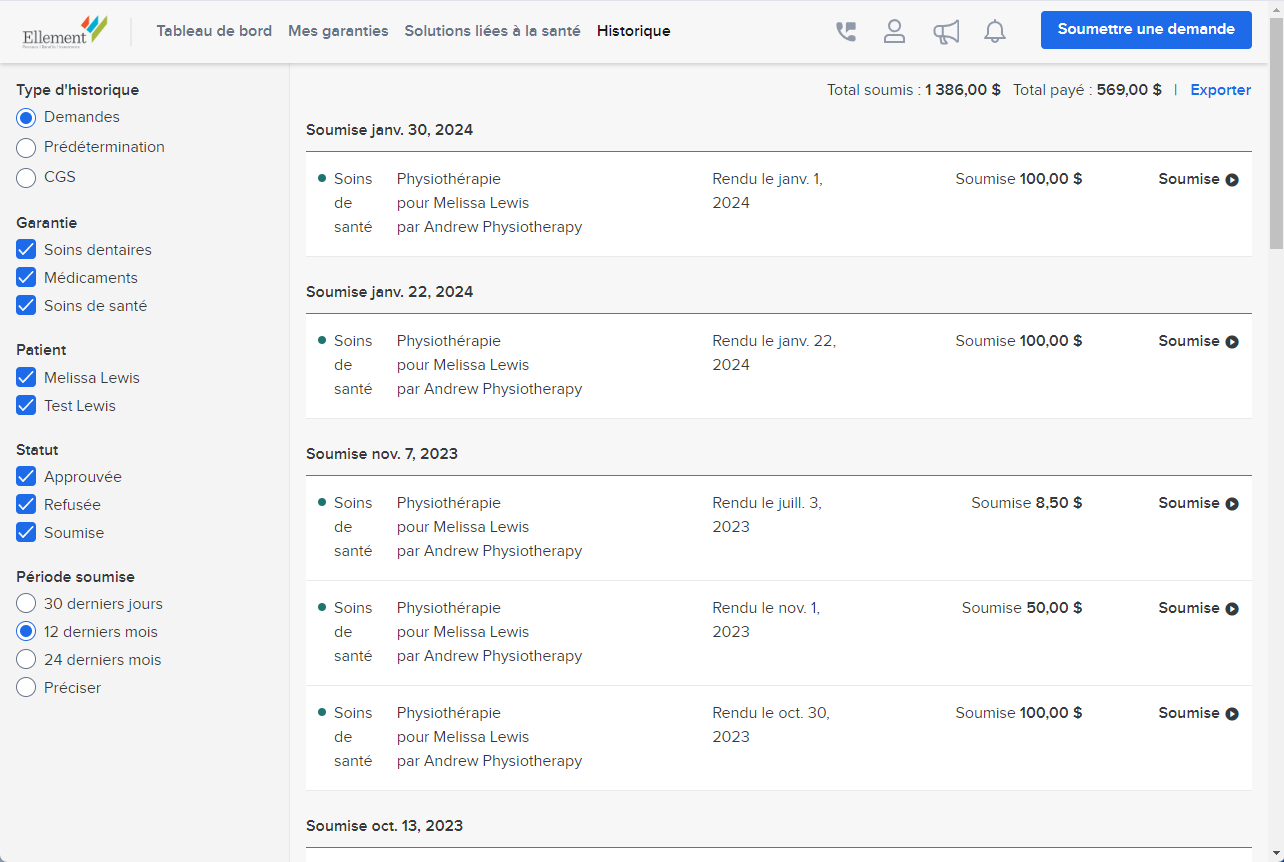
Task: Click the vertical page scrollbar
Action: [1276, 133]
